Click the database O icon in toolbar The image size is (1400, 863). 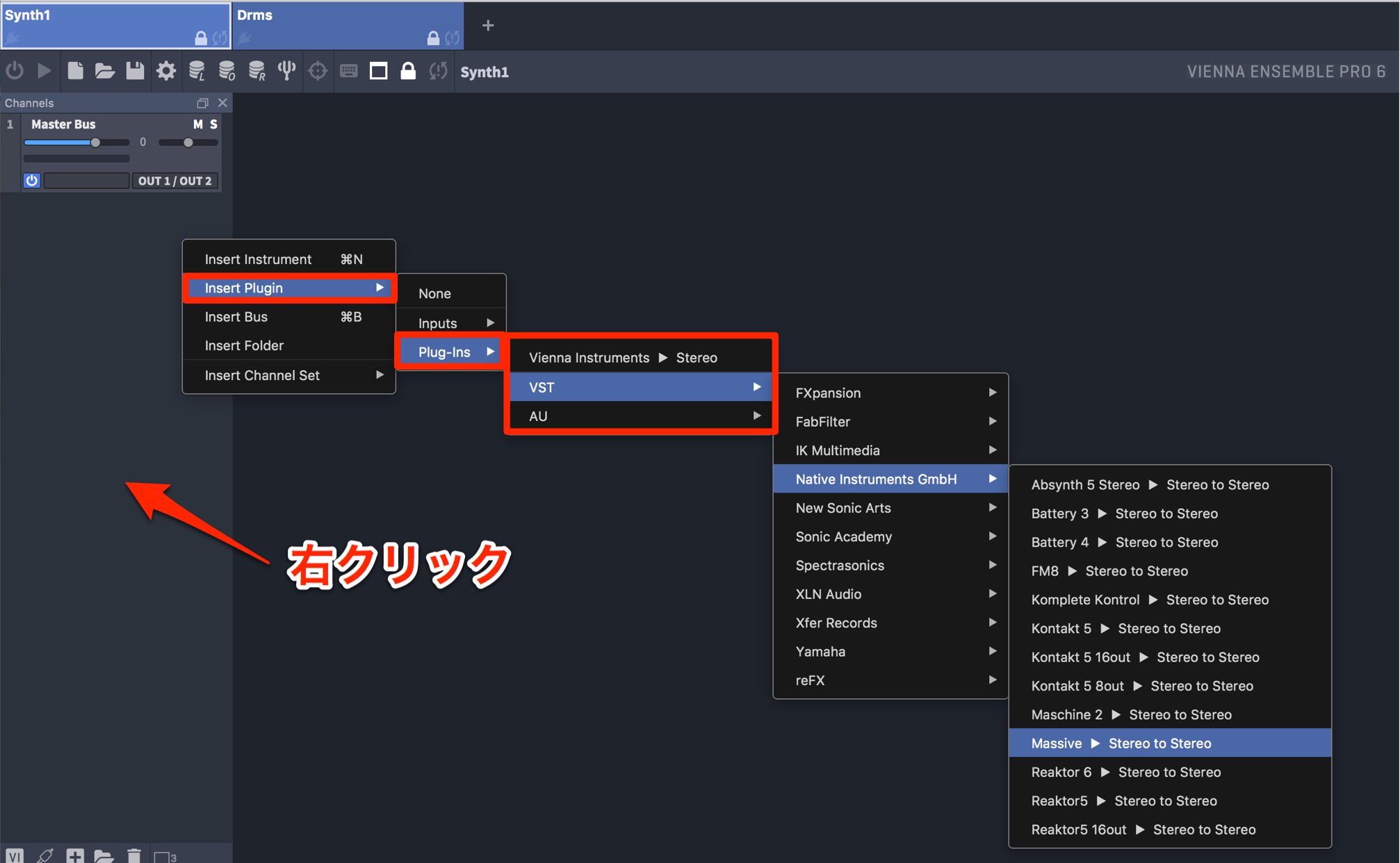227,71
